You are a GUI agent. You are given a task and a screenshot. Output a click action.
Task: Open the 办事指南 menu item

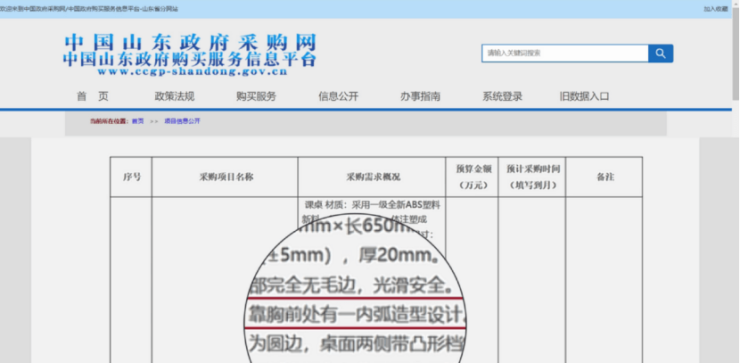tap(420, 97)
